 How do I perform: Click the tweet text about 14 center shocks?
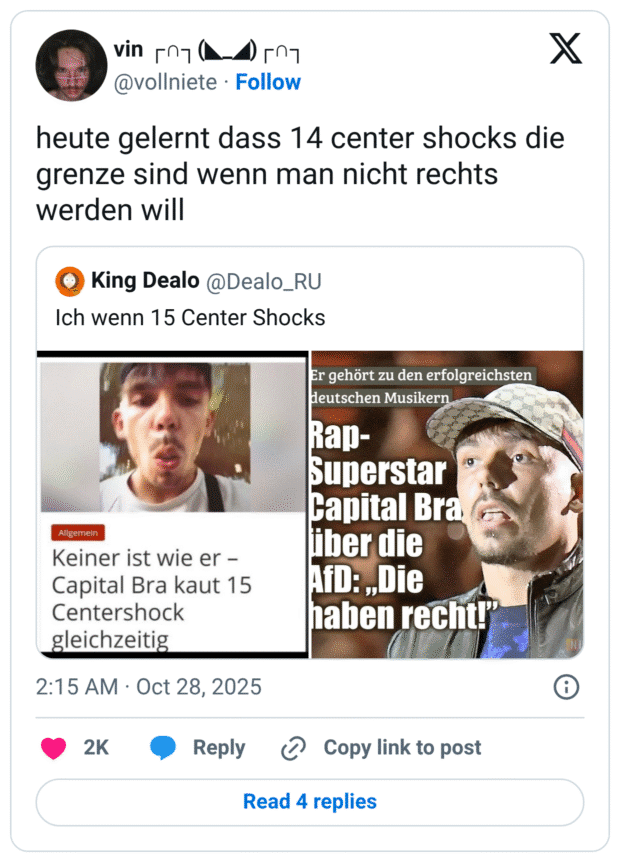pos(300,174)
